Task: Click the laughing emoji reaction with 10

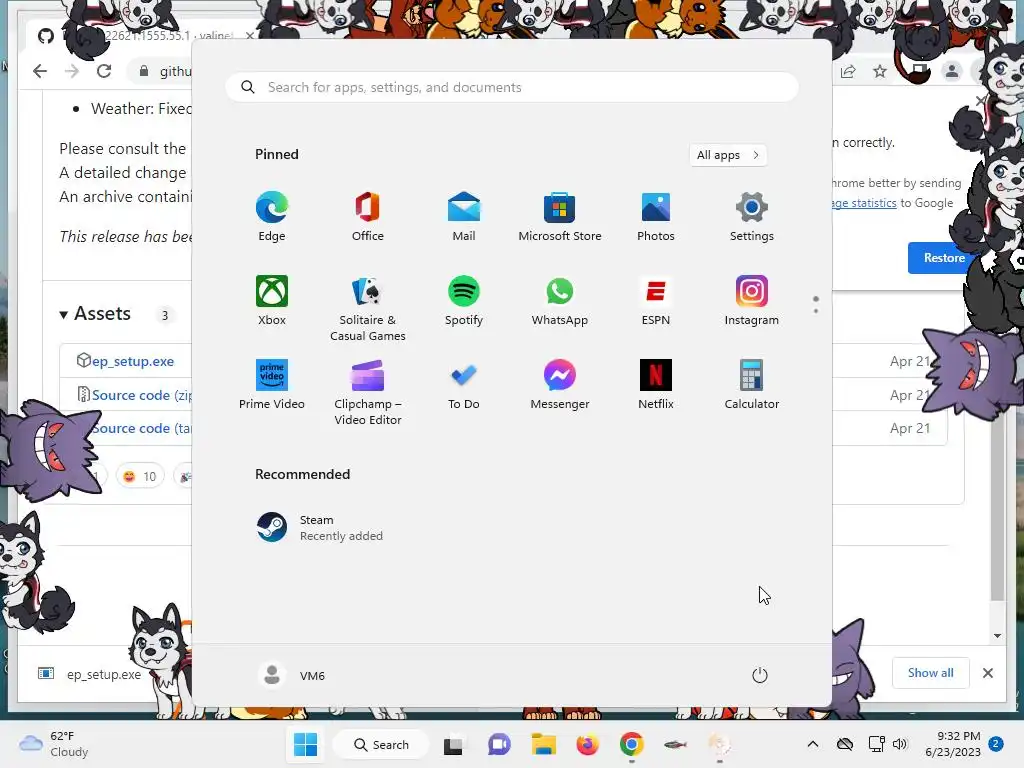Action: [x=140, y=477]
